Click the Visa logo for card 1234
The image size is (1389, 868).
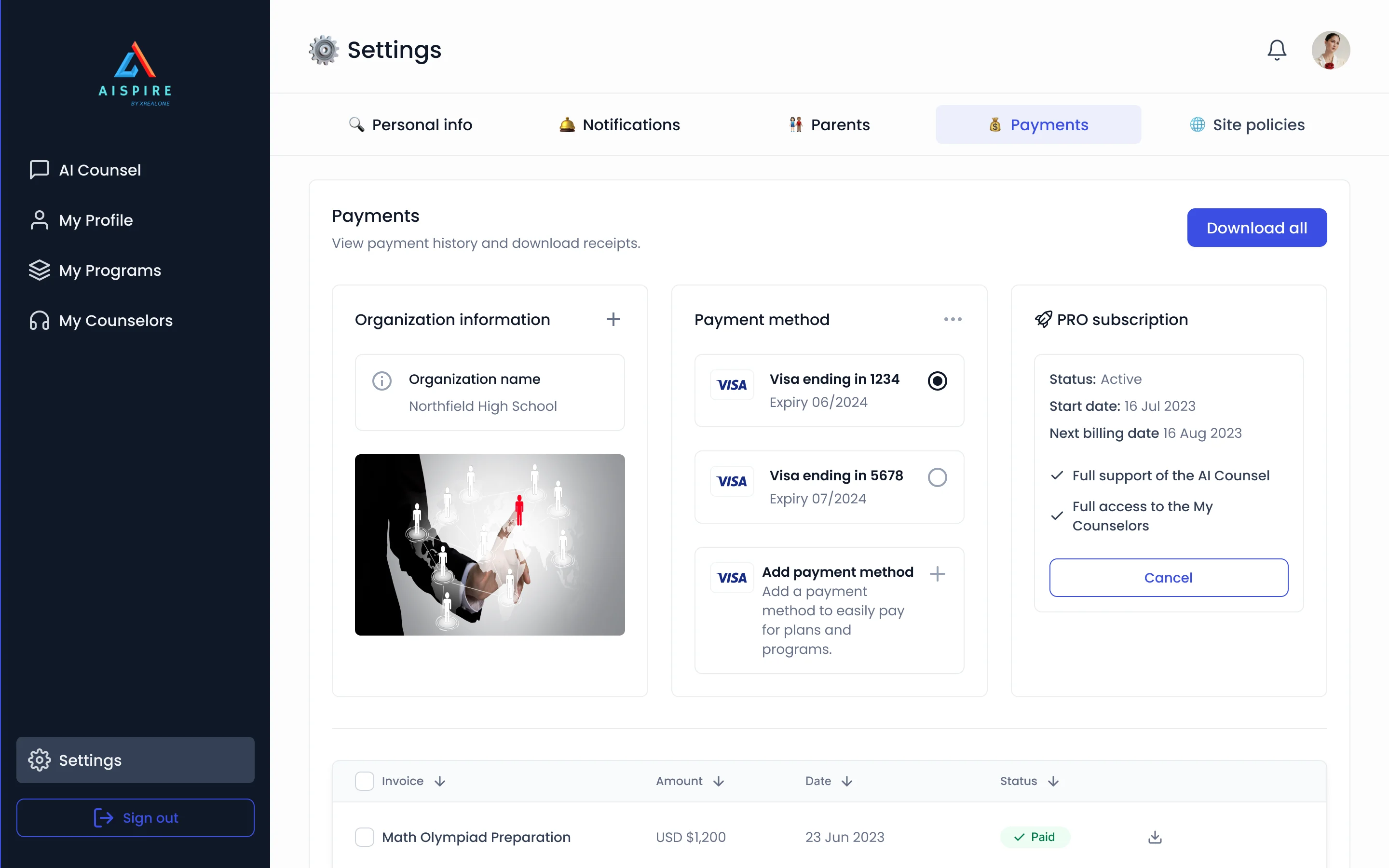[x=732, y=385]
